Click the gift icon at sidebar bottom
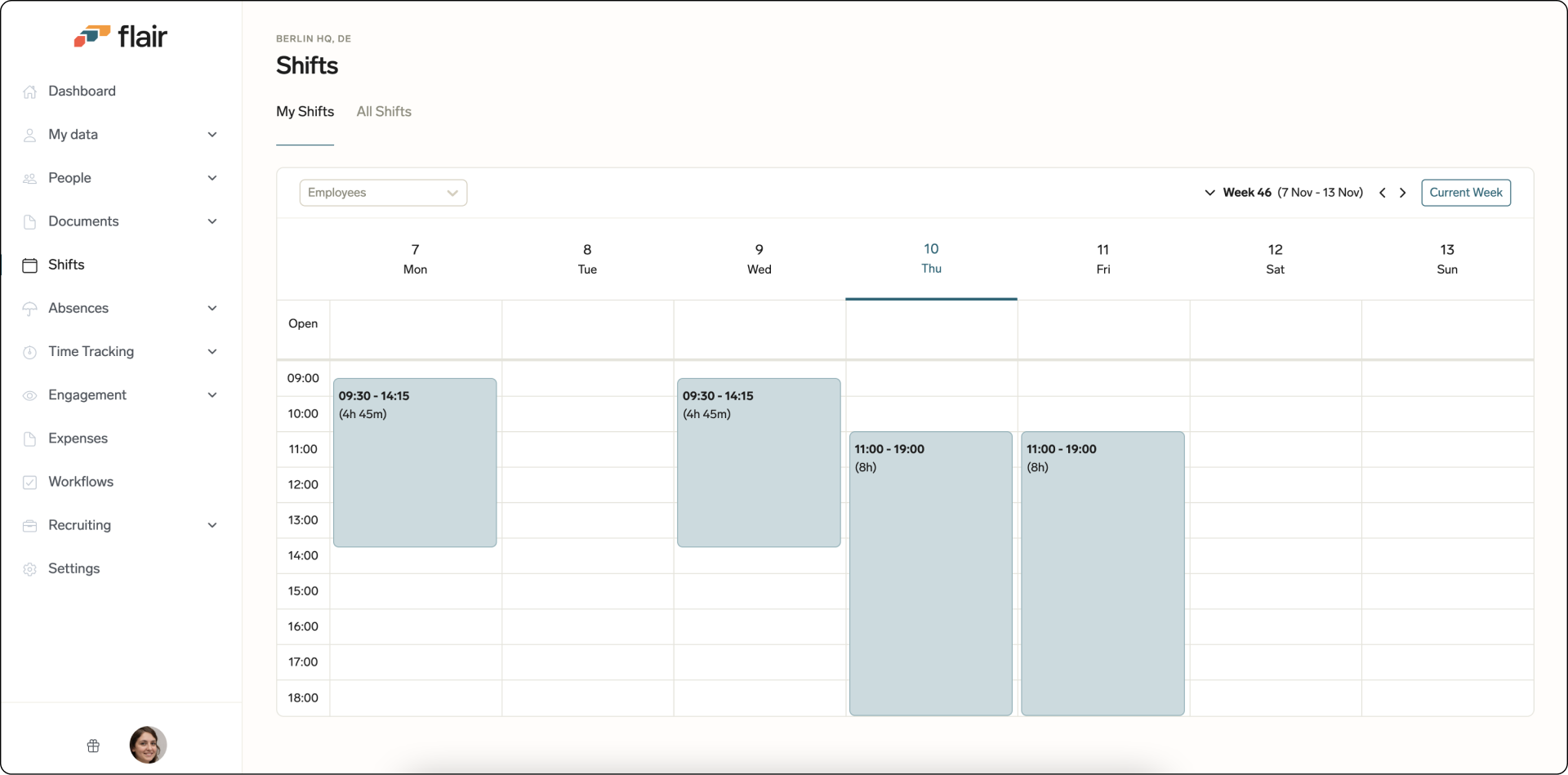1568x775 pixels. click(x=93, y=746)
